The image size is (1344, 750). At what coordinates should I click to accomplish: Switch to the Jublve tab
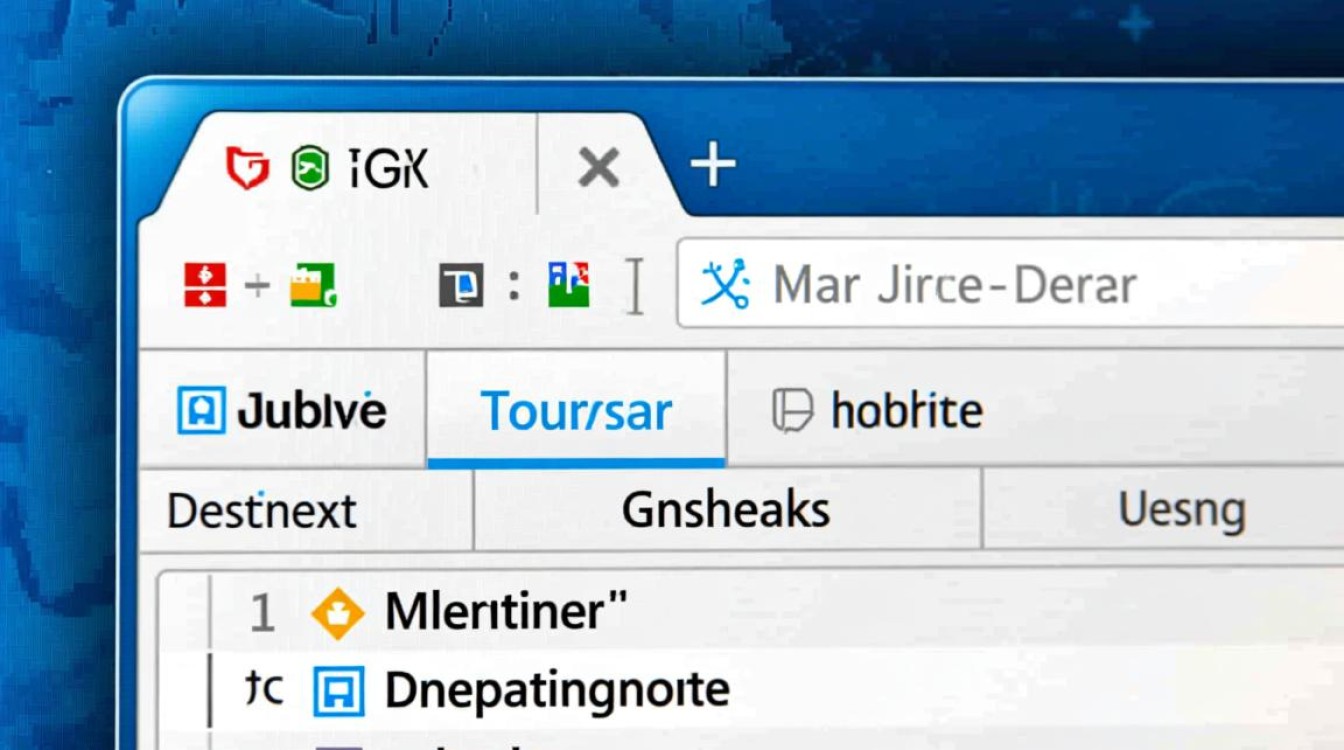pos(282,411)
